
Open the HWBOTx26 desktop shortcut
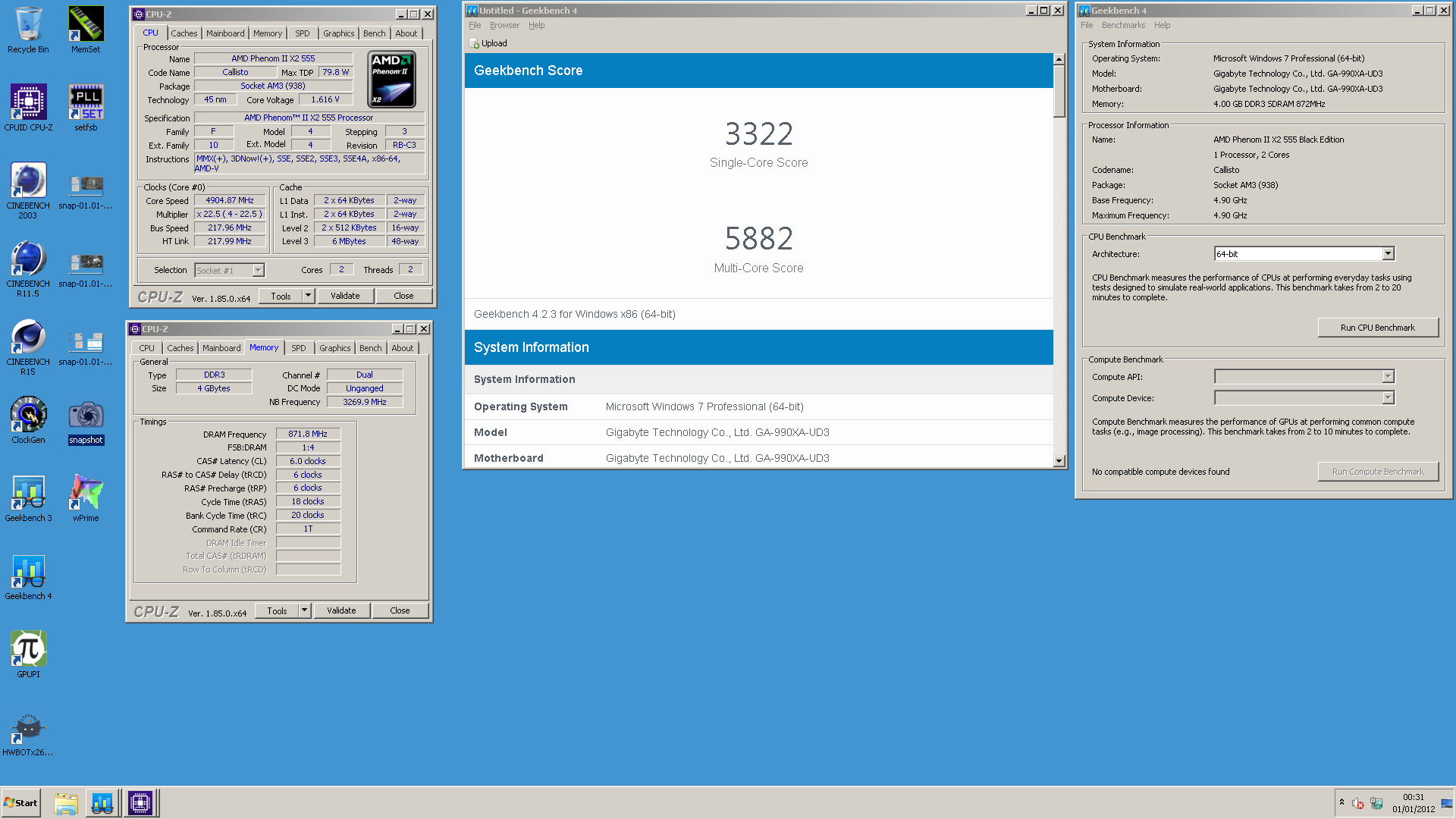click(28, 733)
